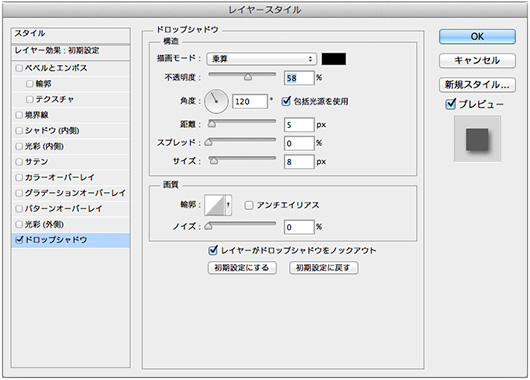Image resolution: width=530 pixels, height=380 pixels.
Task: Enable the カラーオーバーレイ checkbox
Action: 19,177
